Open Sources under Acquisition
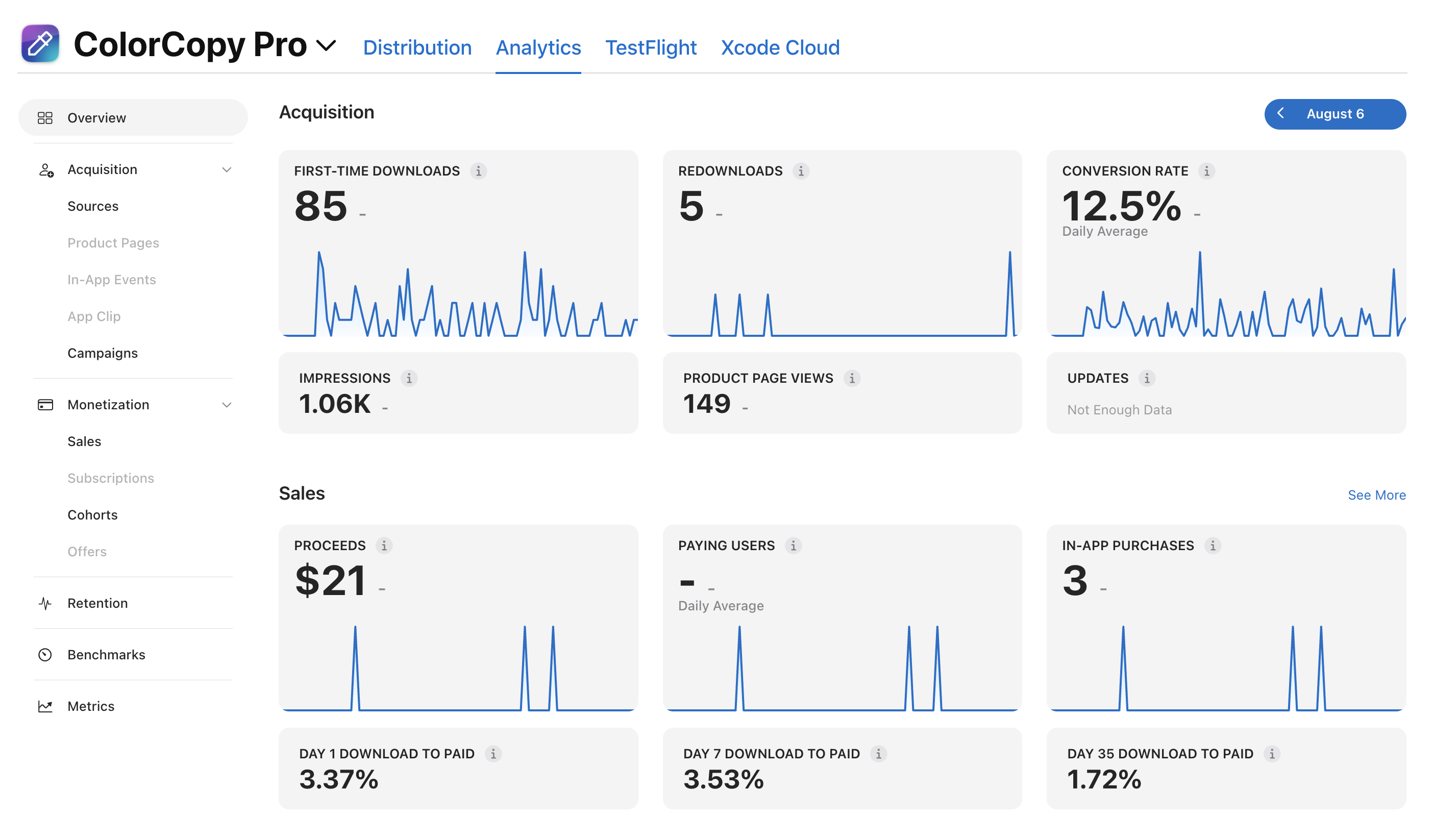Viewport: 1433px width, 840px height. [x=93, y=206]
